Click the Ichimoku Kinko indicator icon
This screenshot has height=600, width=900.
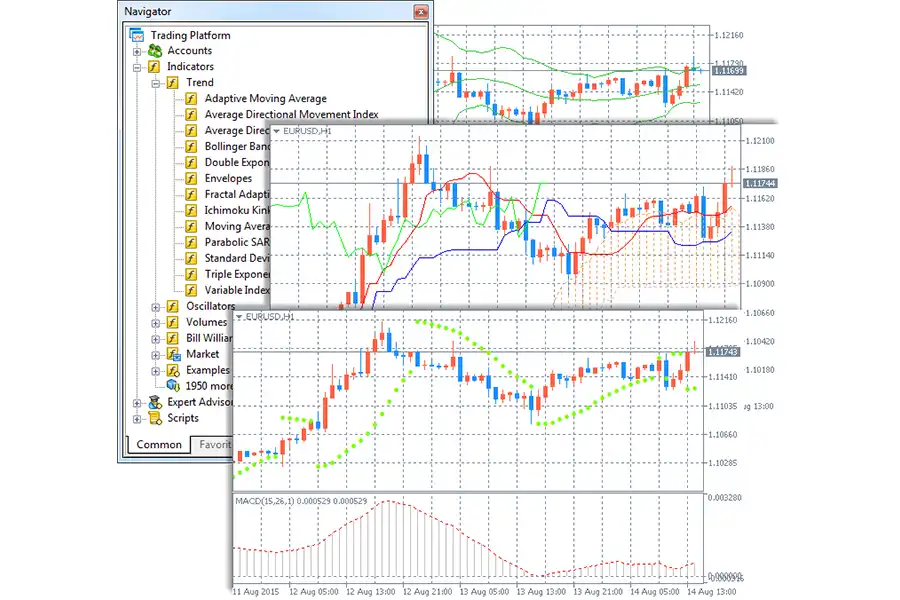(191, 211)
